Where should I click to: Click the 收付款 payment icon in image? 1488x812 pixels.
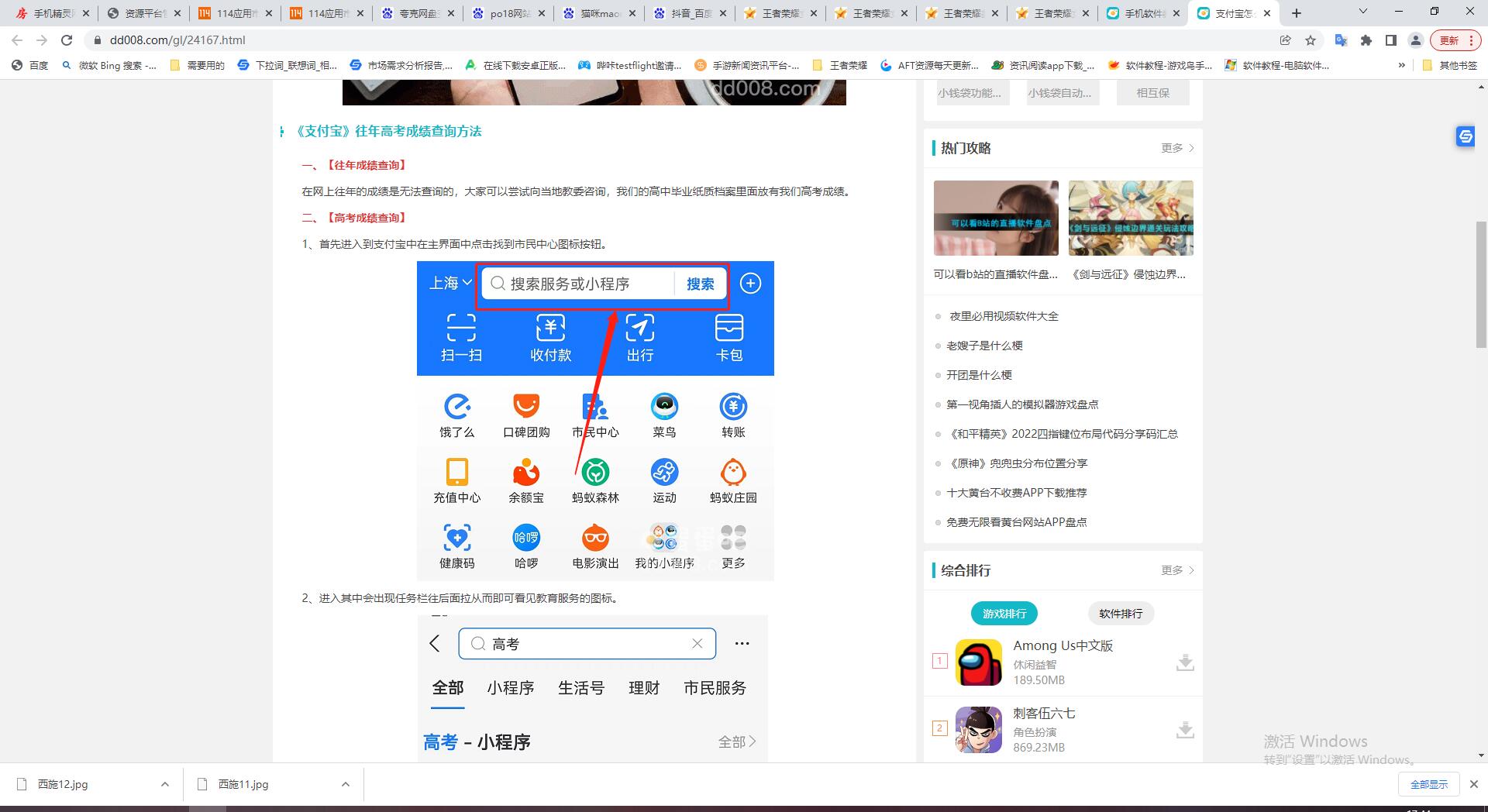tap(550, 338)
